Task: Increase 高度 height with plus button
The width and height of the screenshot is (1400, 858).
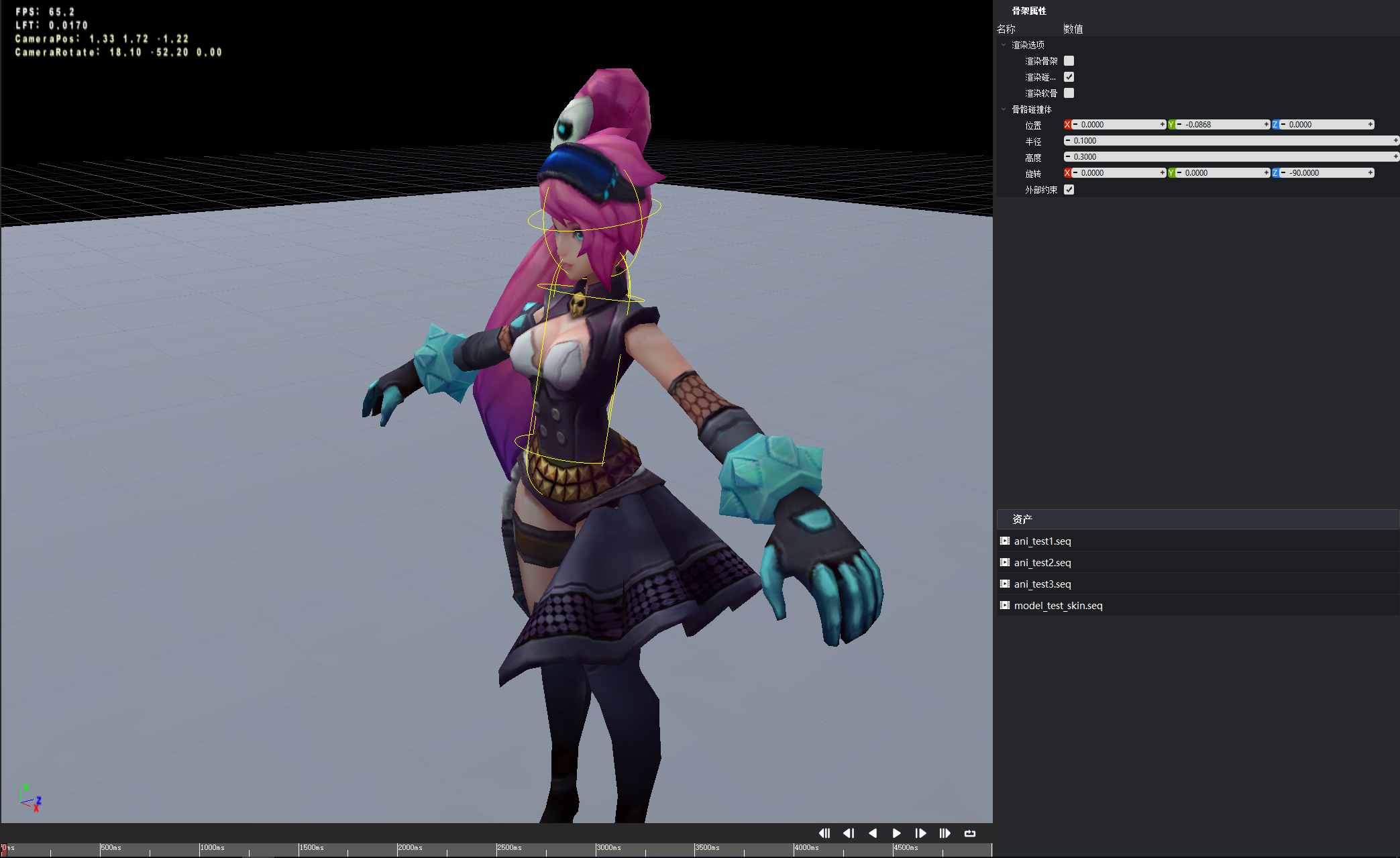Action: pyautogui.click(x=1395, y=157)
